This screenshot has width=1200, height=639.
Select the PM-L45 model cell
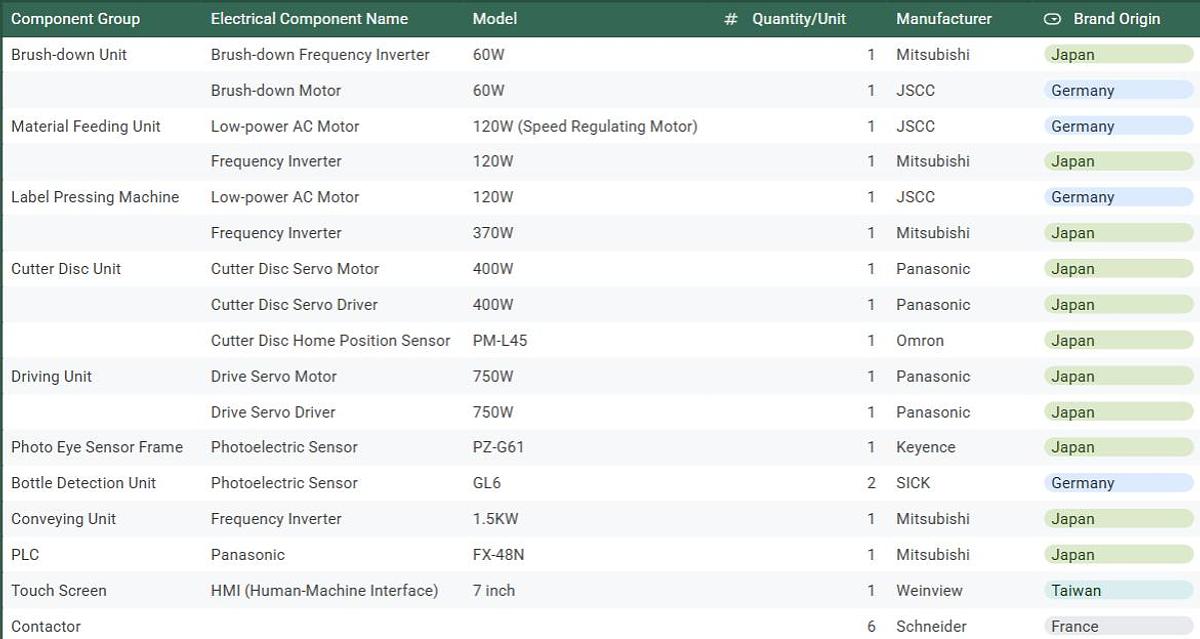(500, 341)
